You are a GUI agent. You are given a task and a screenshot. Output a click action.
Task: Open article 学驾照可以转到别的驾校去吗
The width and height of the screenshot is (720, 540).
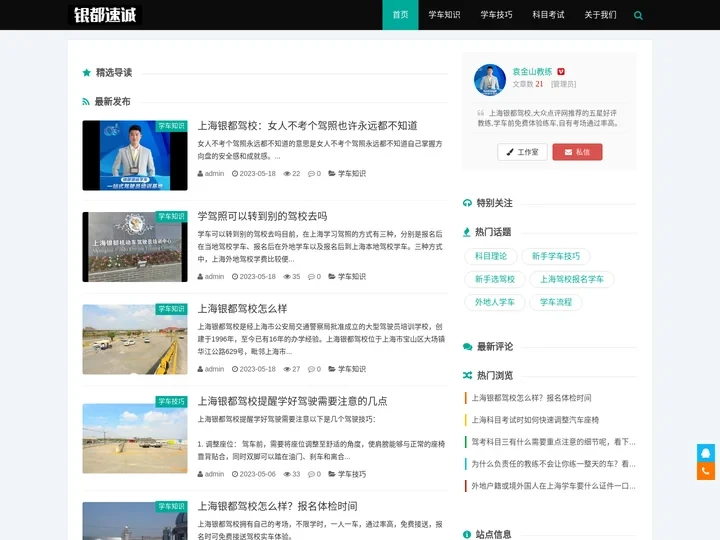[x=262, y=216]
